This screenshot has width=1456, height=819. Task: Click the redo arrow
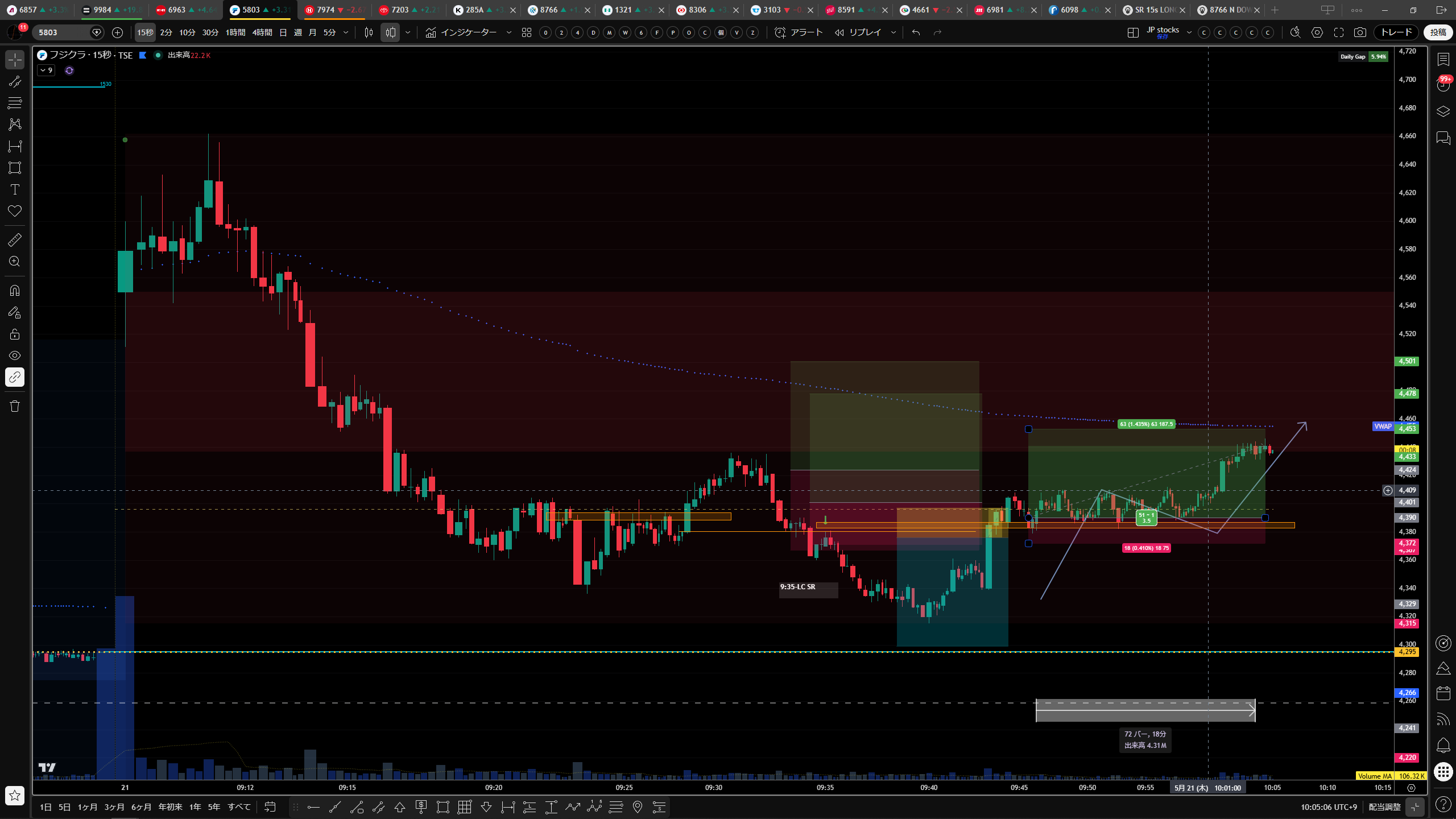coord(938,32)
